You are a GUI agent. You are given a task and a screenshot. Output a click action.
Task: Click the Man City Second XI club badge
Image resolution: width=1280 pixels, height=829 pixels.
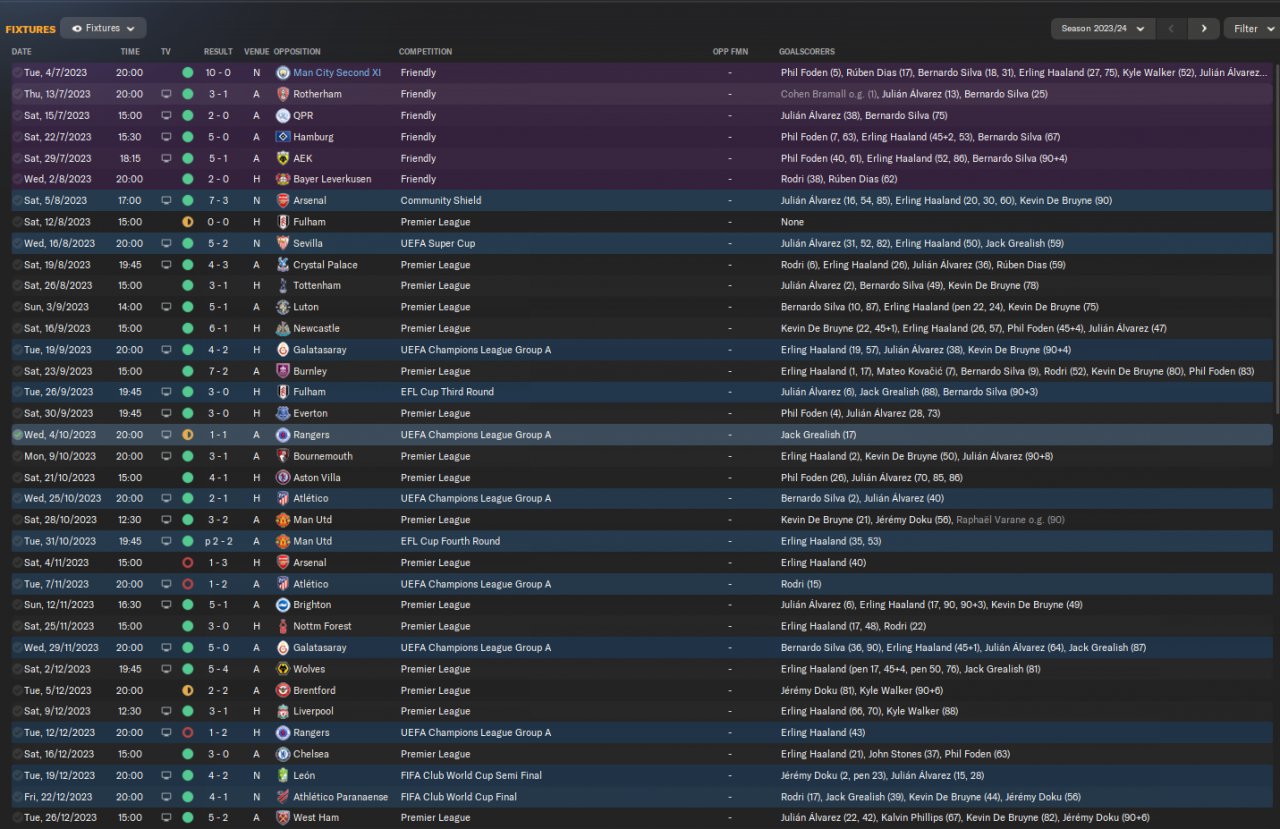(282, 73)
